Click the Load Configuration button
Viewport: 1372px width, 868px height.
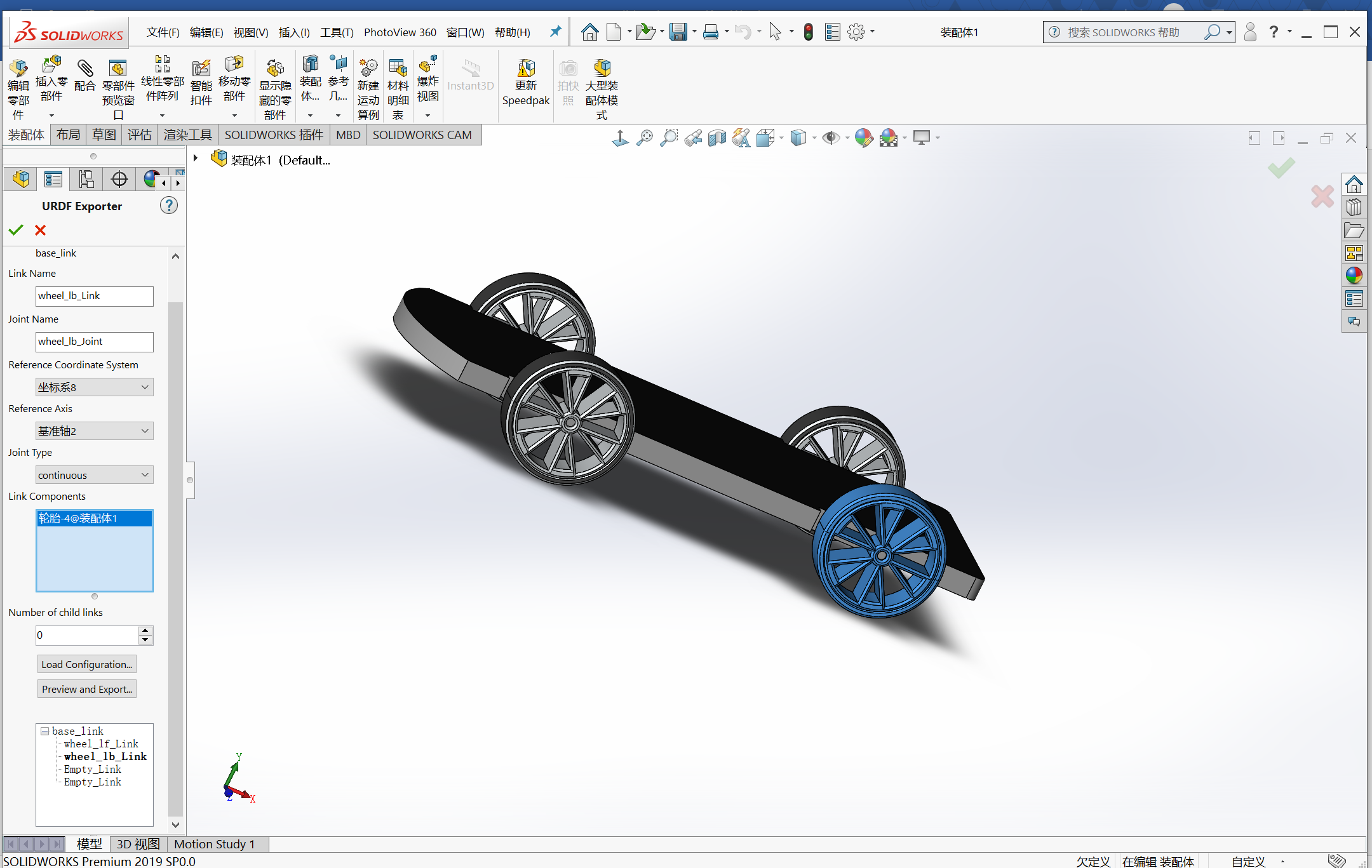[87, 664]
